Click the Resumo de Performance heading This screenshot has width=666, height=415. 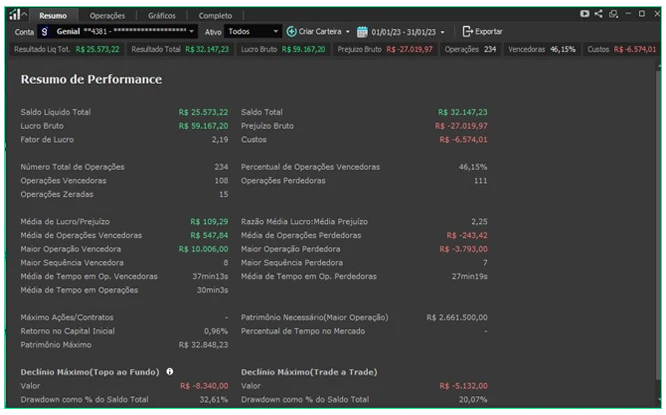coord(91,79)
